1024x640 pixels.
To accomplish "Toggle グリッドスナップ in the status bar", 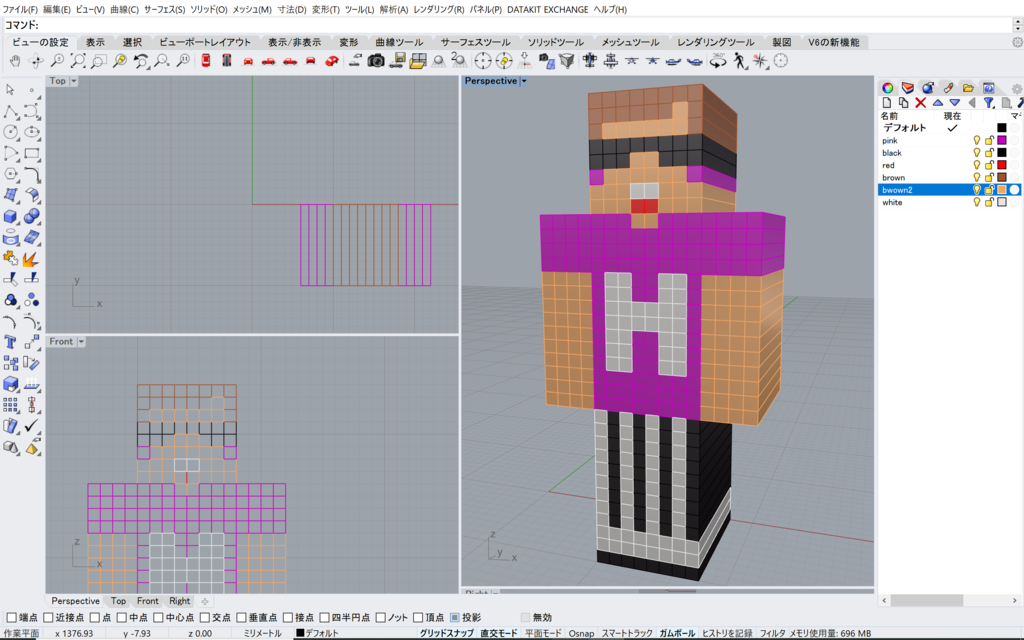I will [x=446, y=633].
